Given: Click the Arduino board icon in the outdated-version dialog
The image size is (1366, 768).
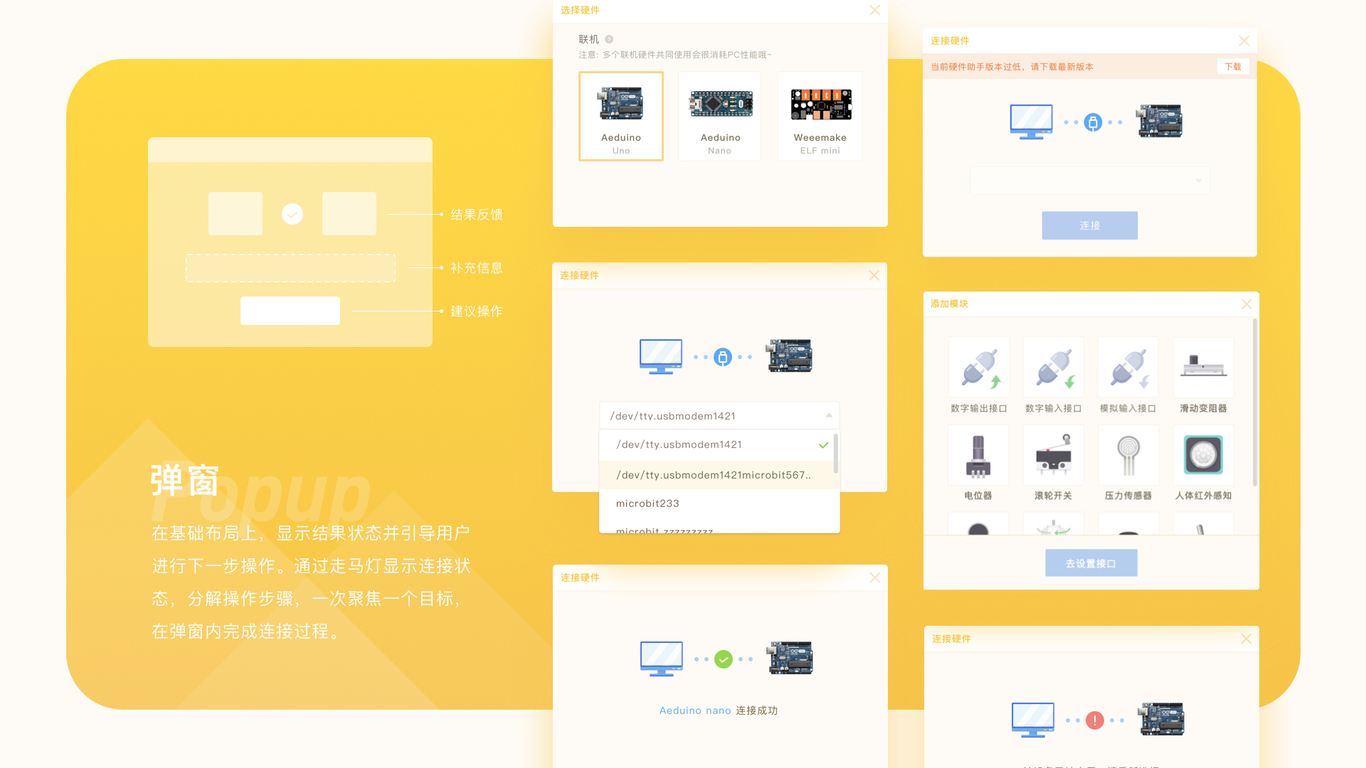Looking at the screenshot, I should click(x=1160, y=121).
